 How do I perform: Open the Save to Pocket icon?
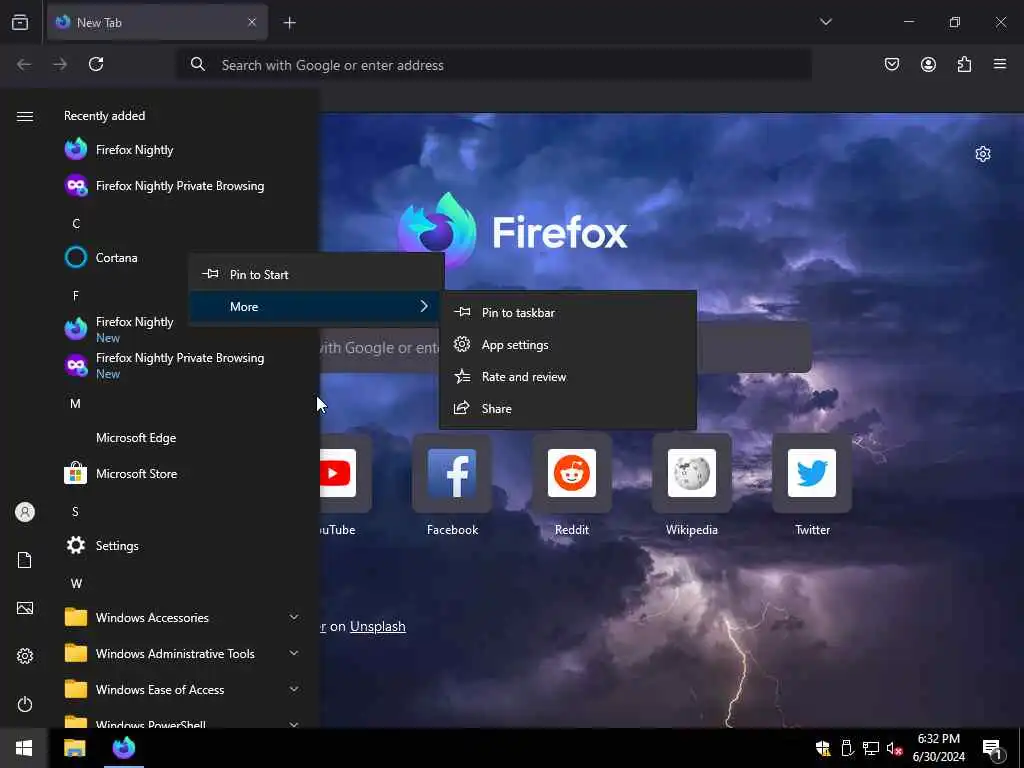[891, 64]
